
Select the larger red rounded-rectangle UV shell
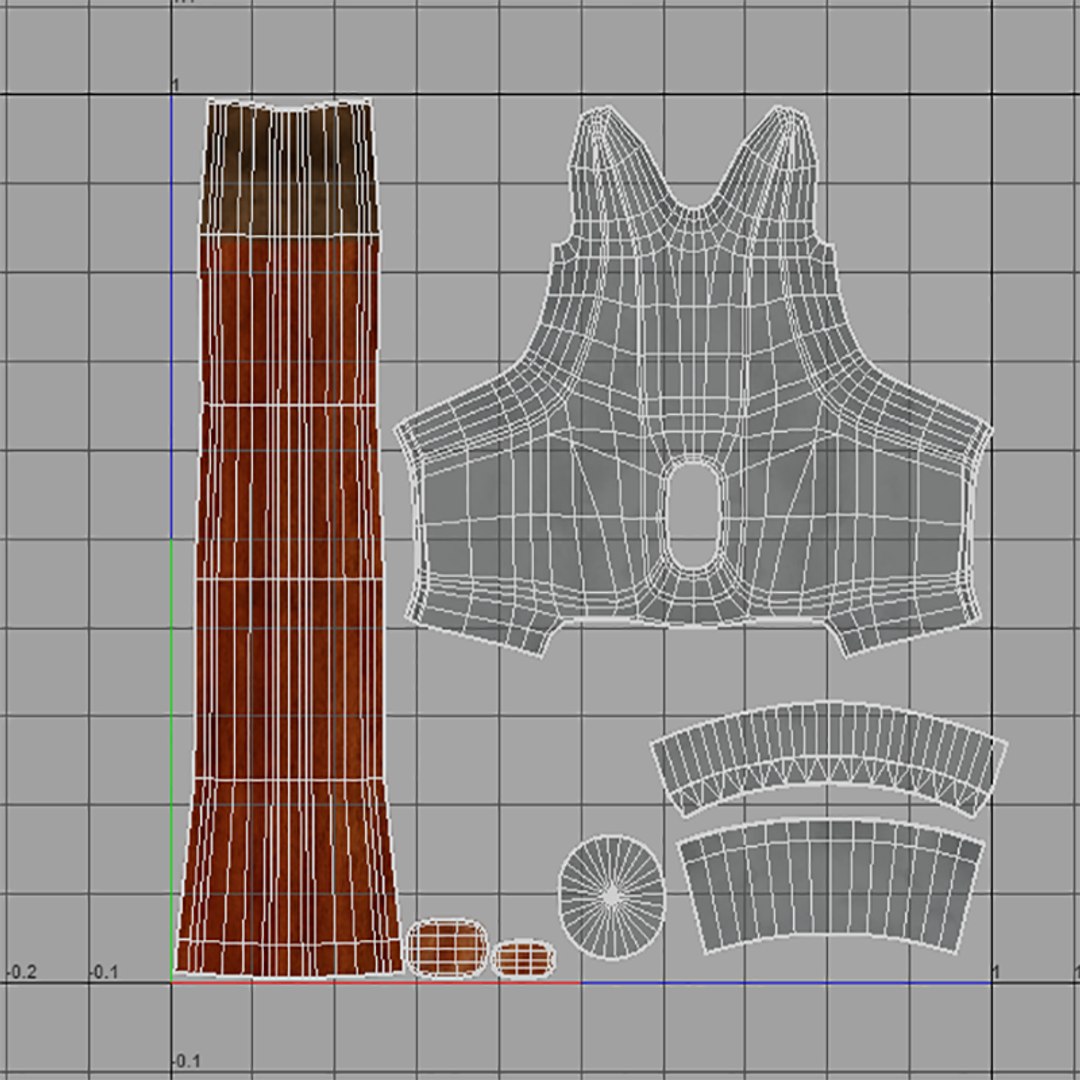pos(447,947)
